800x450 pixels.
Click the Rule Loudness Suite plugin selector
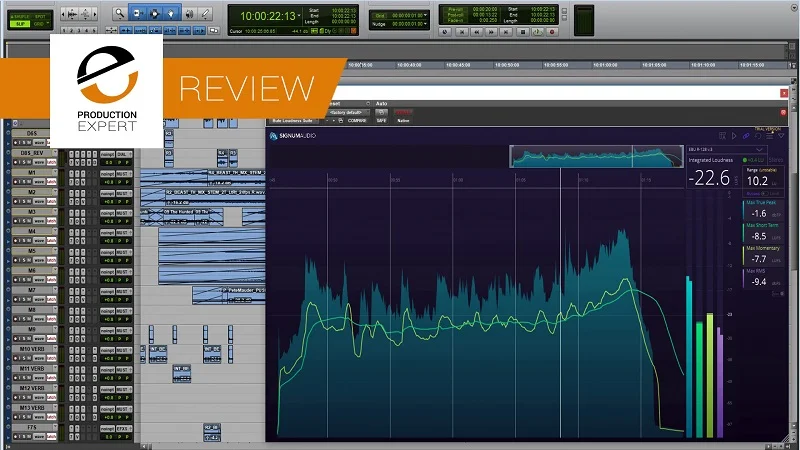(x=292, y=120)
